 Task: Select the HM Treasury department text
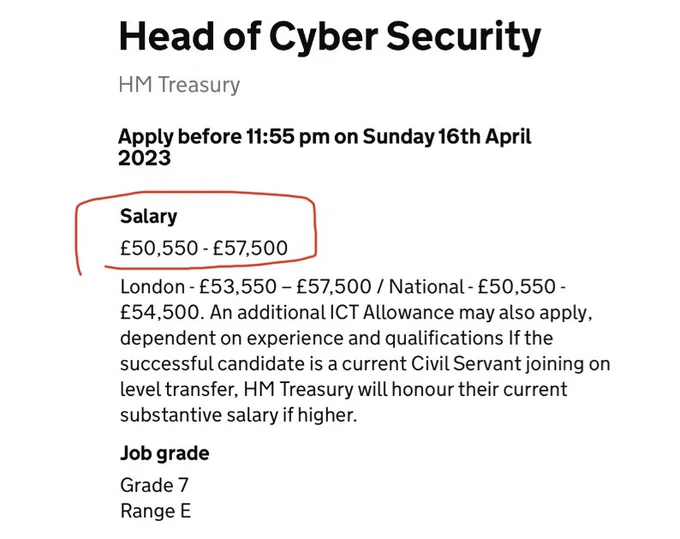coord(179,85)
